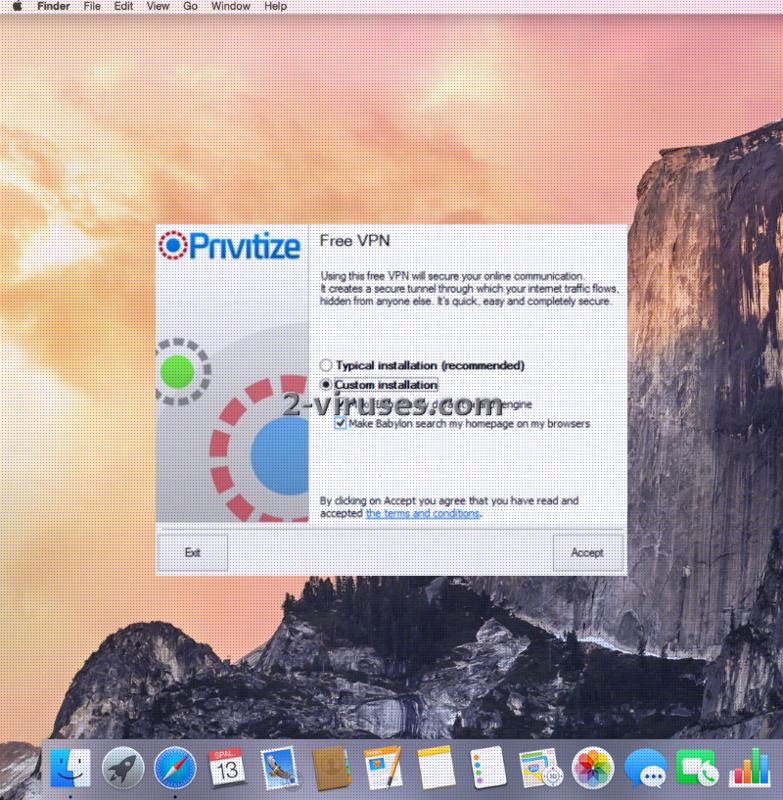
Task: Open Notes yellow notepad icon
Action: [x=436, y=768]
